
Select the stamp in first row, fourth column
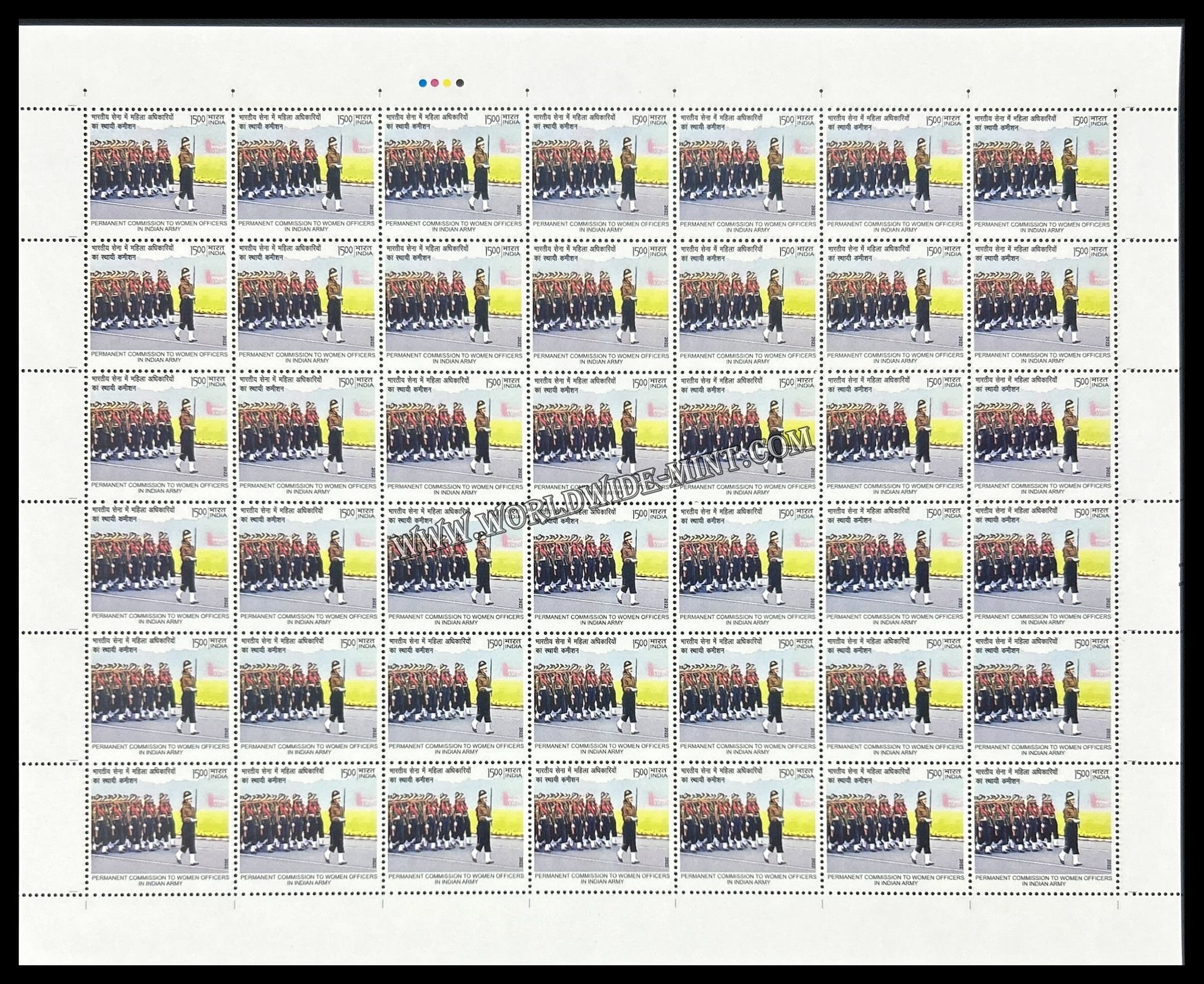click(601, 173)
